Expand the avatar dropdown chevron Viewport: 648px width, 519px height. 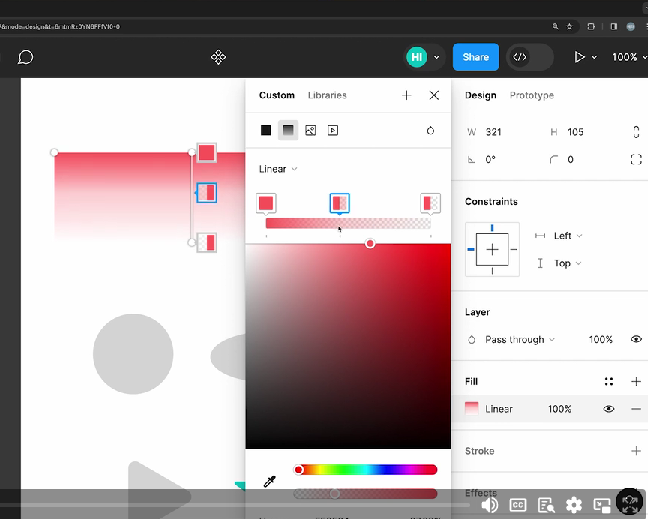click(x=437, y=57)
